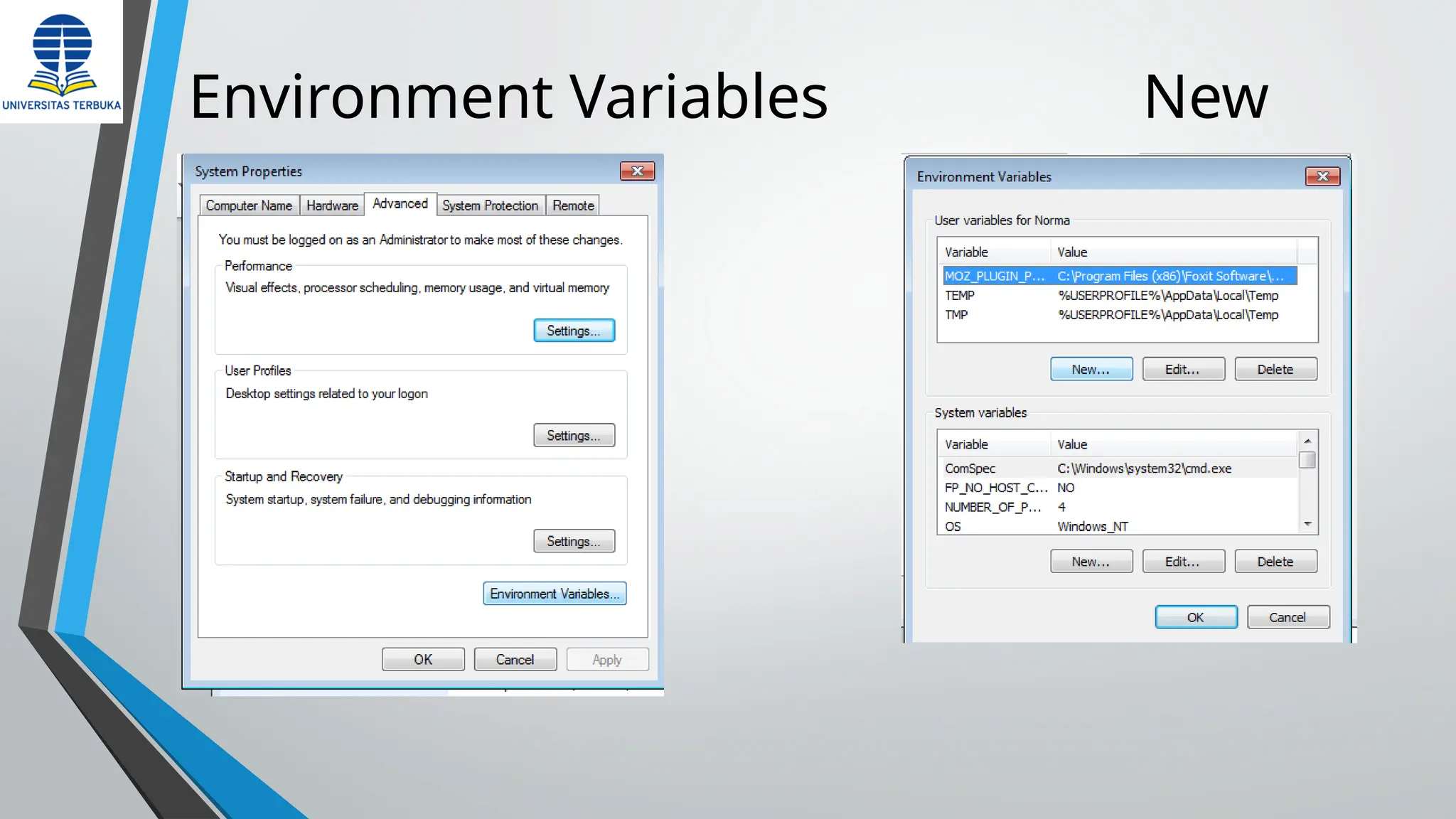Screen dimensions: 1456x819
Task: Select the FP_NO_HOST_C... system variable row
Action: pyautogui.click(x=1120, y=488)
